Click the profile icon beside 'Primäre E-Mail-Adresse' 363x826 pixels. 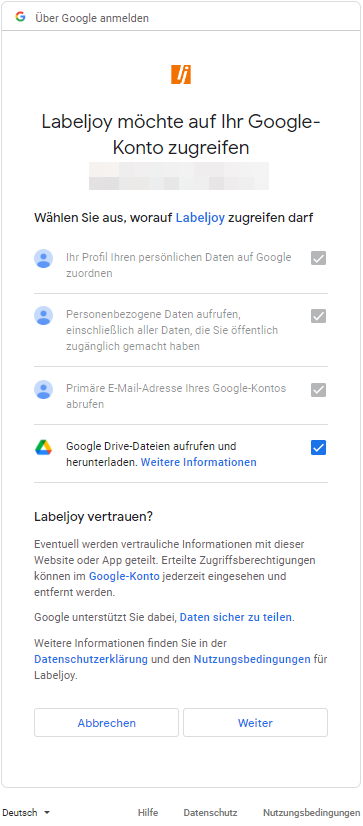tap(44, 390)
